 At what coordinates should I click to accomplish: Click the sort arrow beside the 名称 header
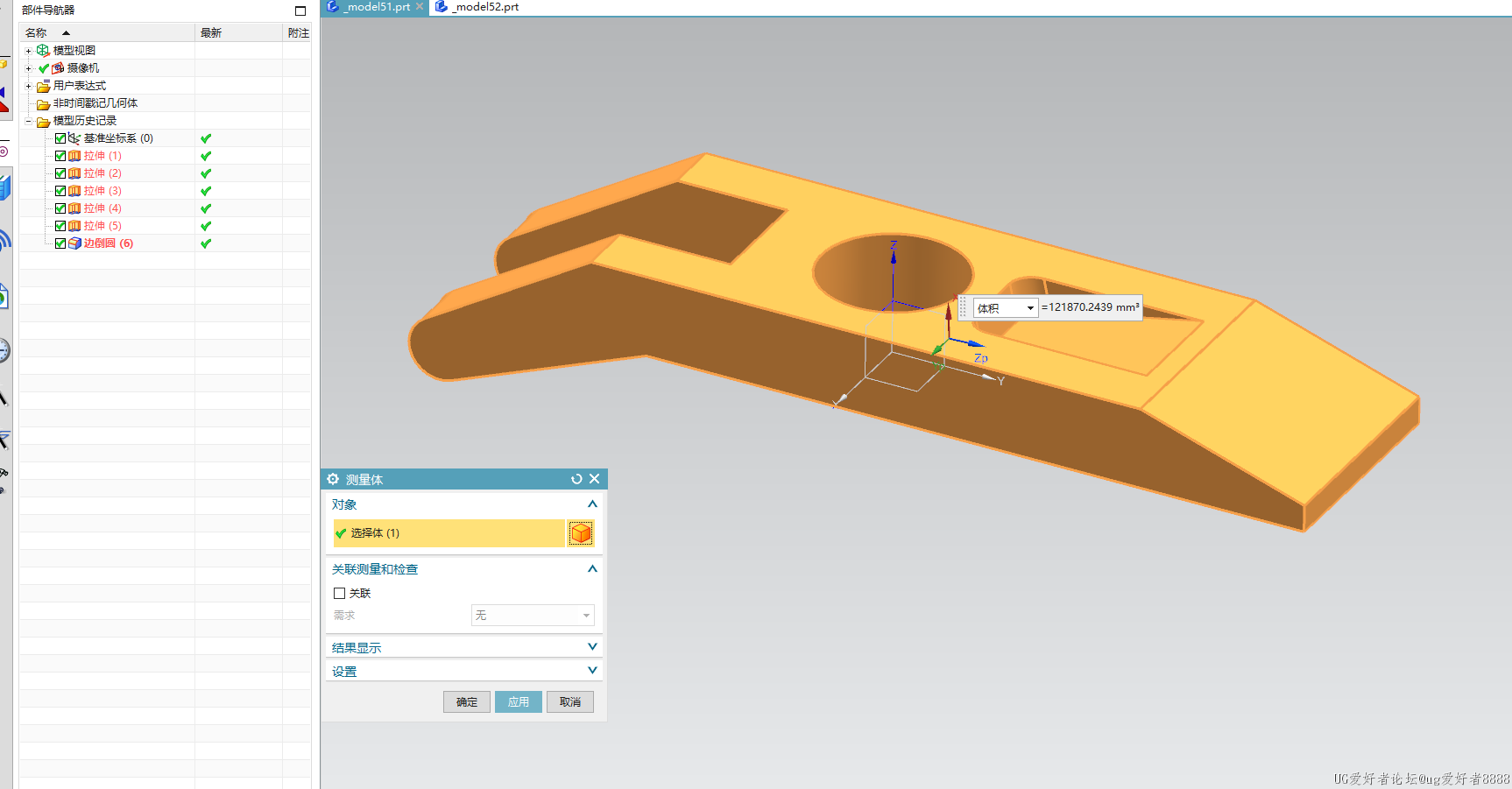[x=66, y=32]
